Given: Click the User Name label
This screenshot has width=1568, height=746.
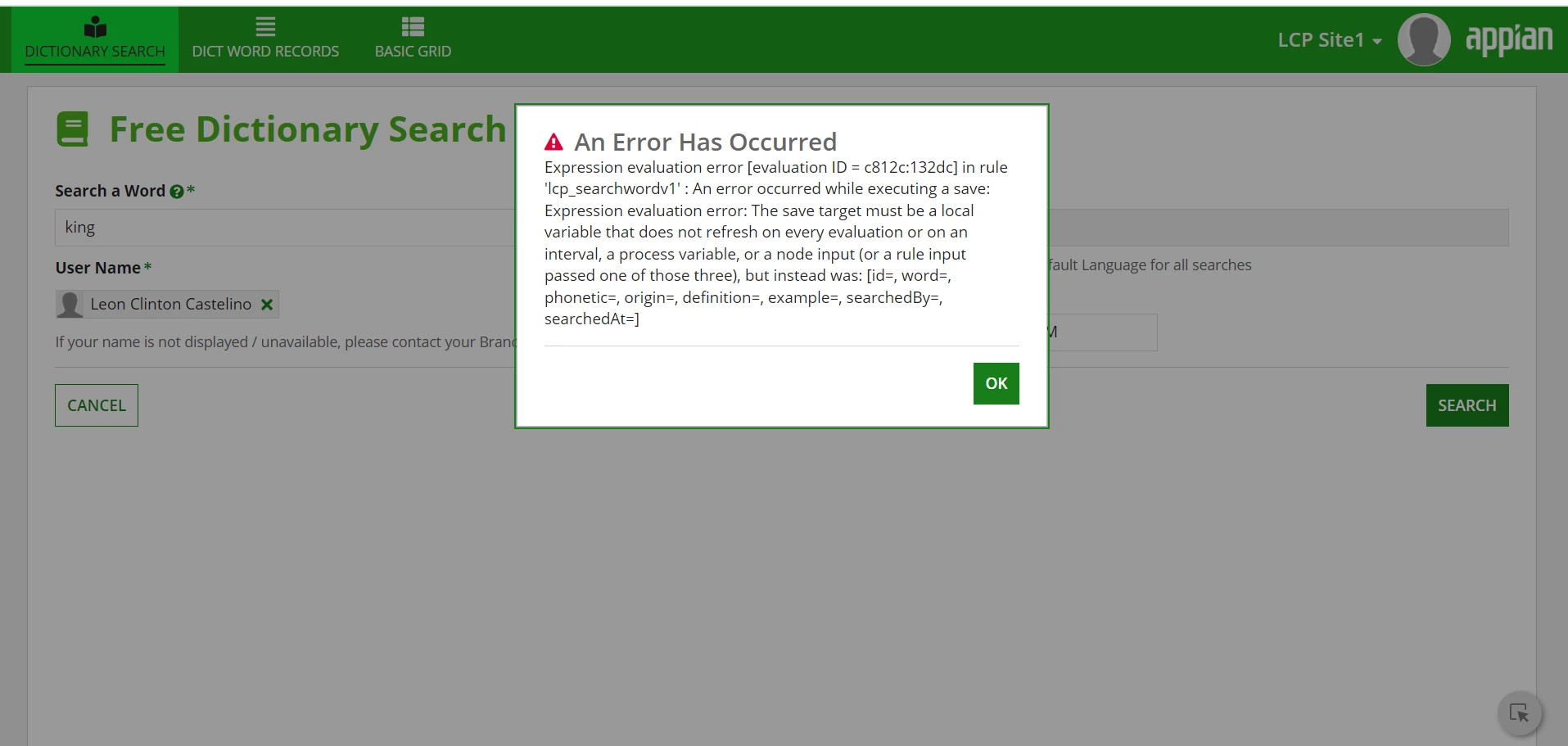Looking at the screenshot, I should (x=98, y=268).
